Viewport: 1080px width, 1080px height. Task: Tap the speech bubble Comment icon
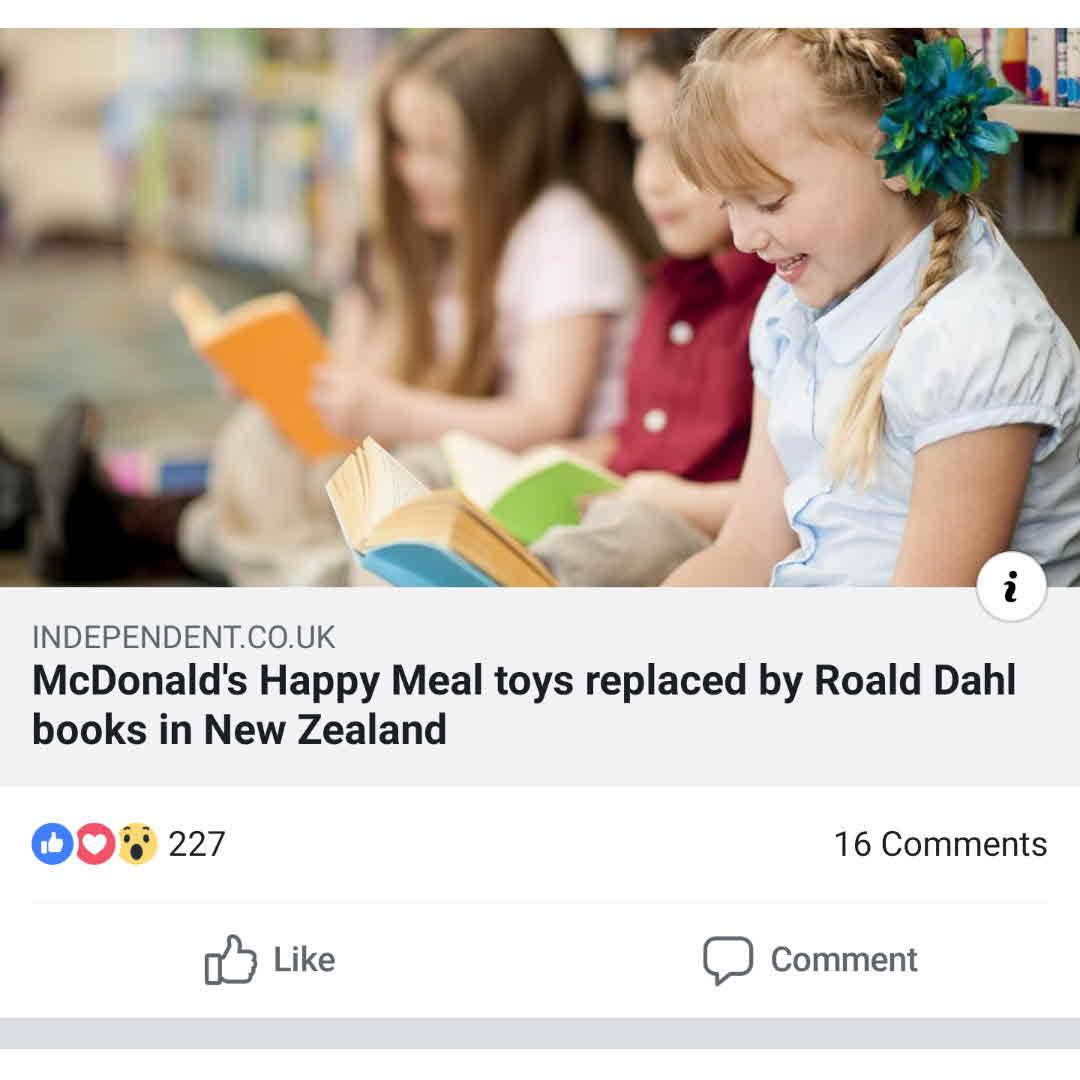[728, 960]
